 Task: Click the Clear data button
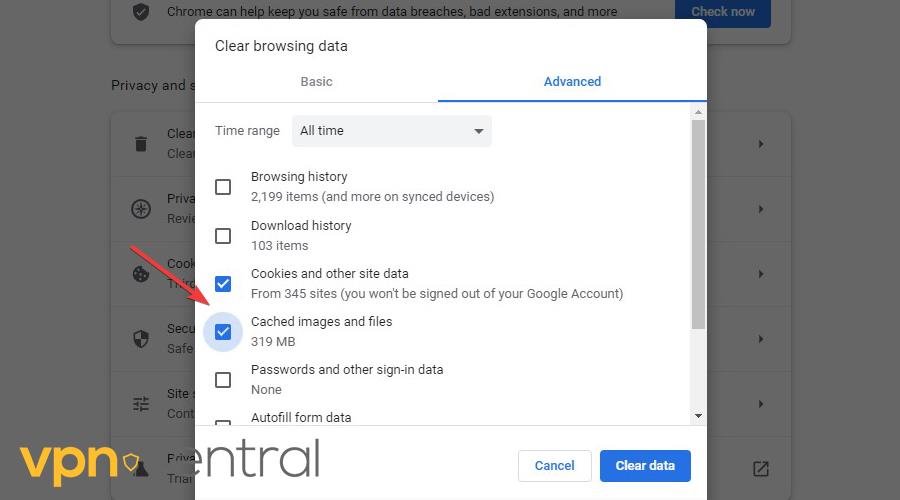645,466
